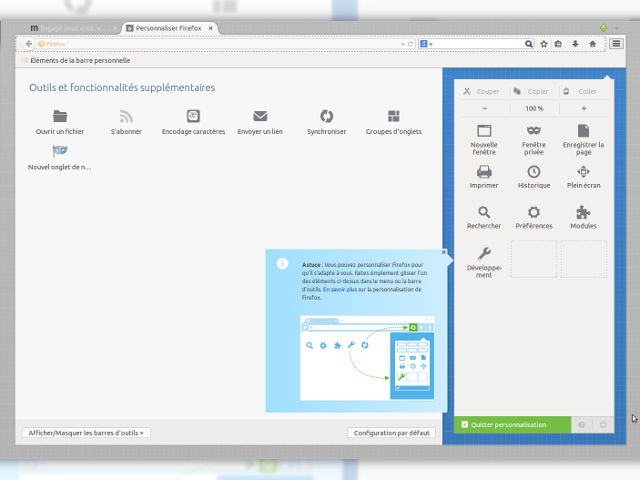Switch to the first tab with the m icon
The width and height of the screenshot is (640, 480).
73,28
